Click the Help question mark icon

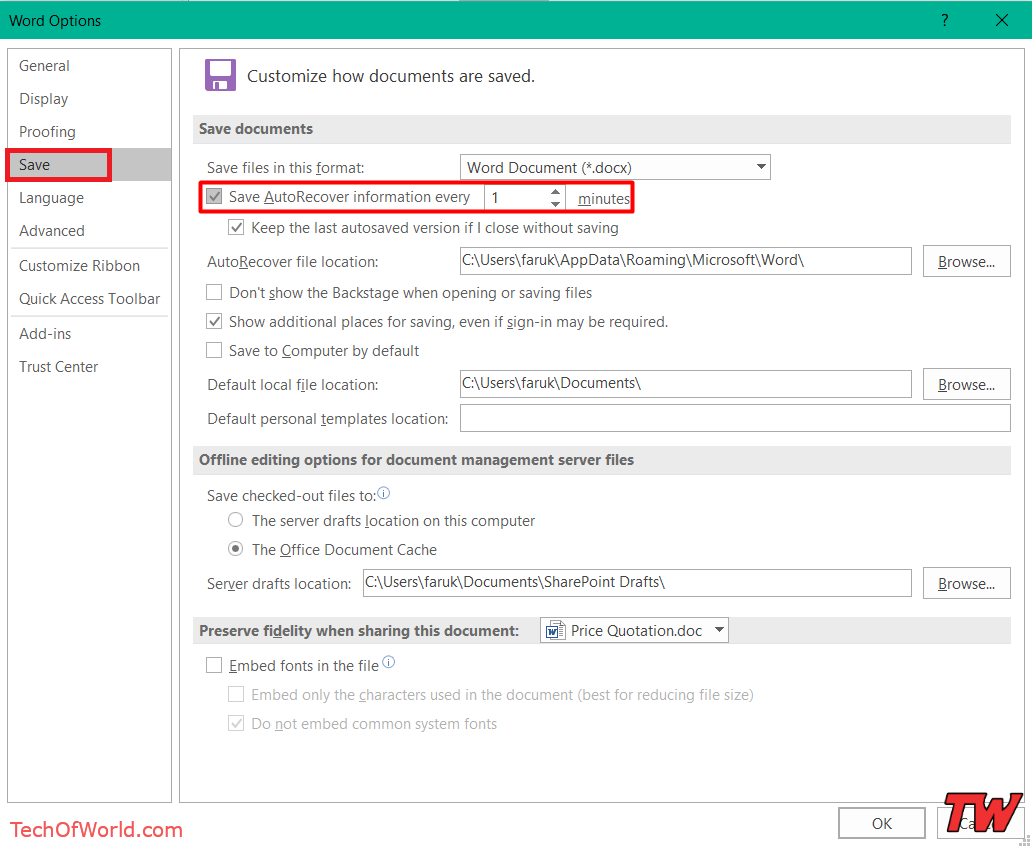(945, 20)
